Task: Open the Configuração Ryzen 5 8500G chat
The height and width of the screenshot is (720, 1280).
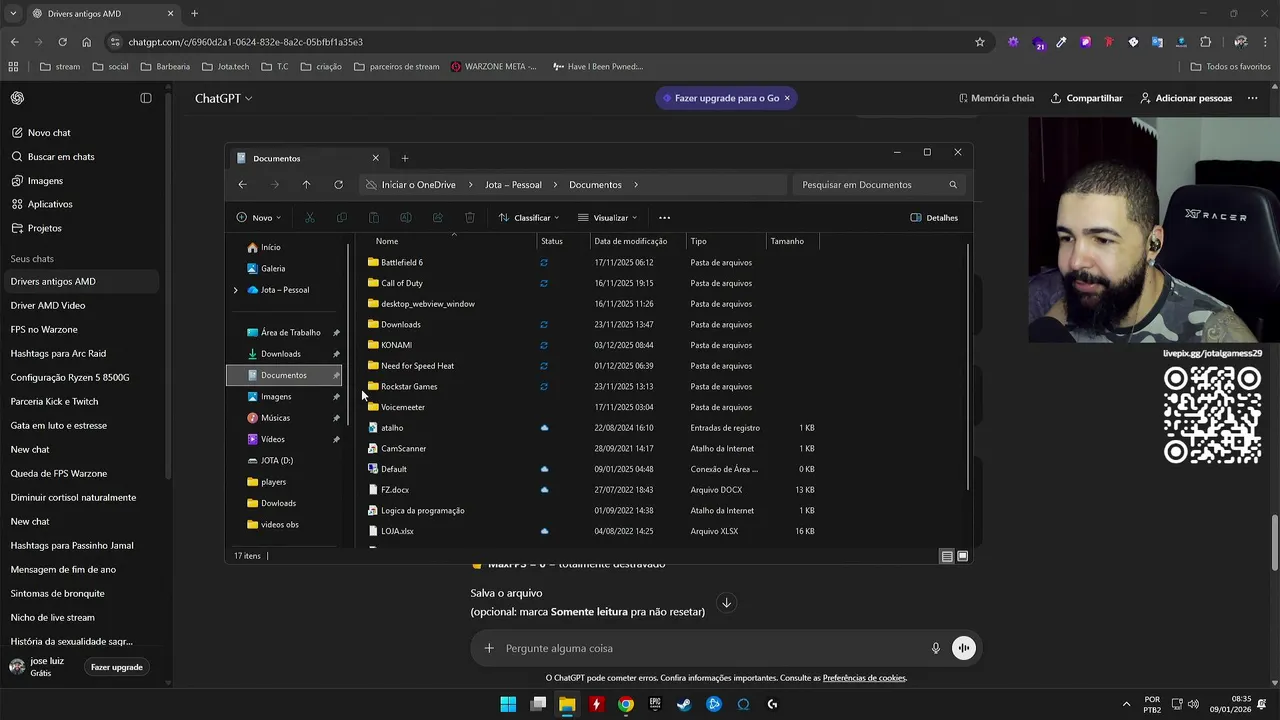Action: (x=70, y=377)
